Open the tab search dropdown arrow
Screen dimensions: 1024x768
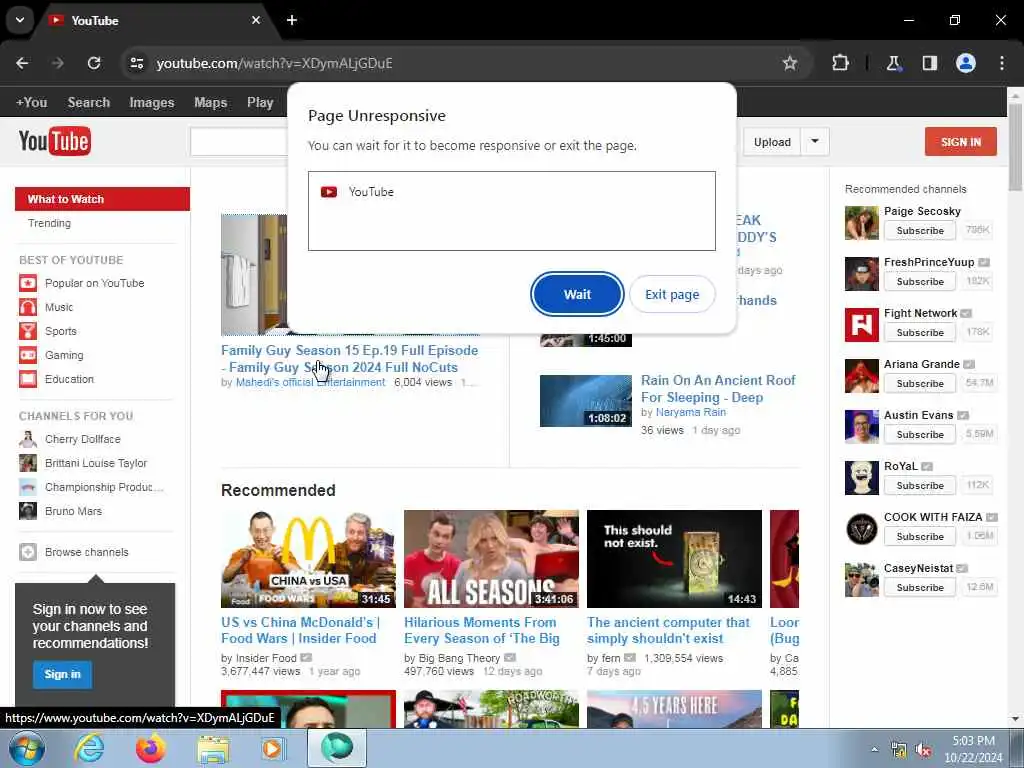point(20,20)
